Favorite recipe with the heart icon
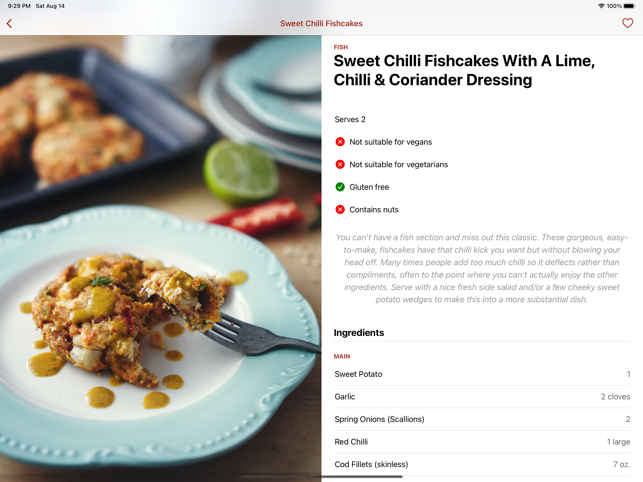This screenshot has width=643, height=482. coord(627,23)
